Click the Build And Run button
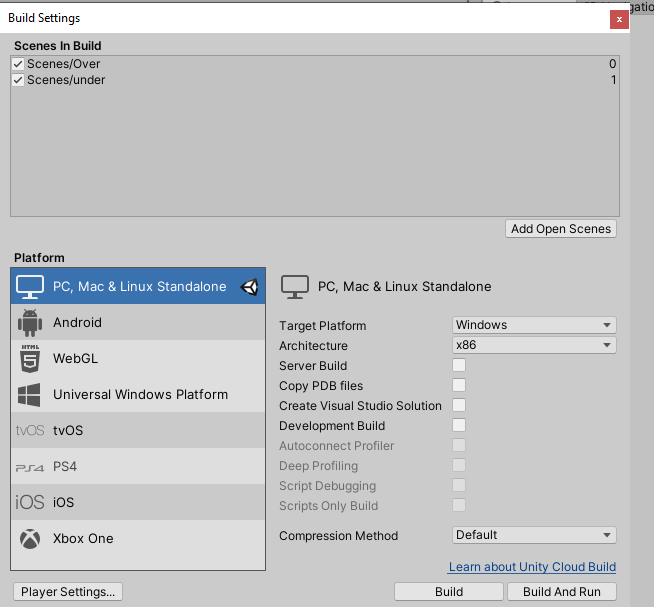Viewport: 654px width, 607px height. coord(561,592)
